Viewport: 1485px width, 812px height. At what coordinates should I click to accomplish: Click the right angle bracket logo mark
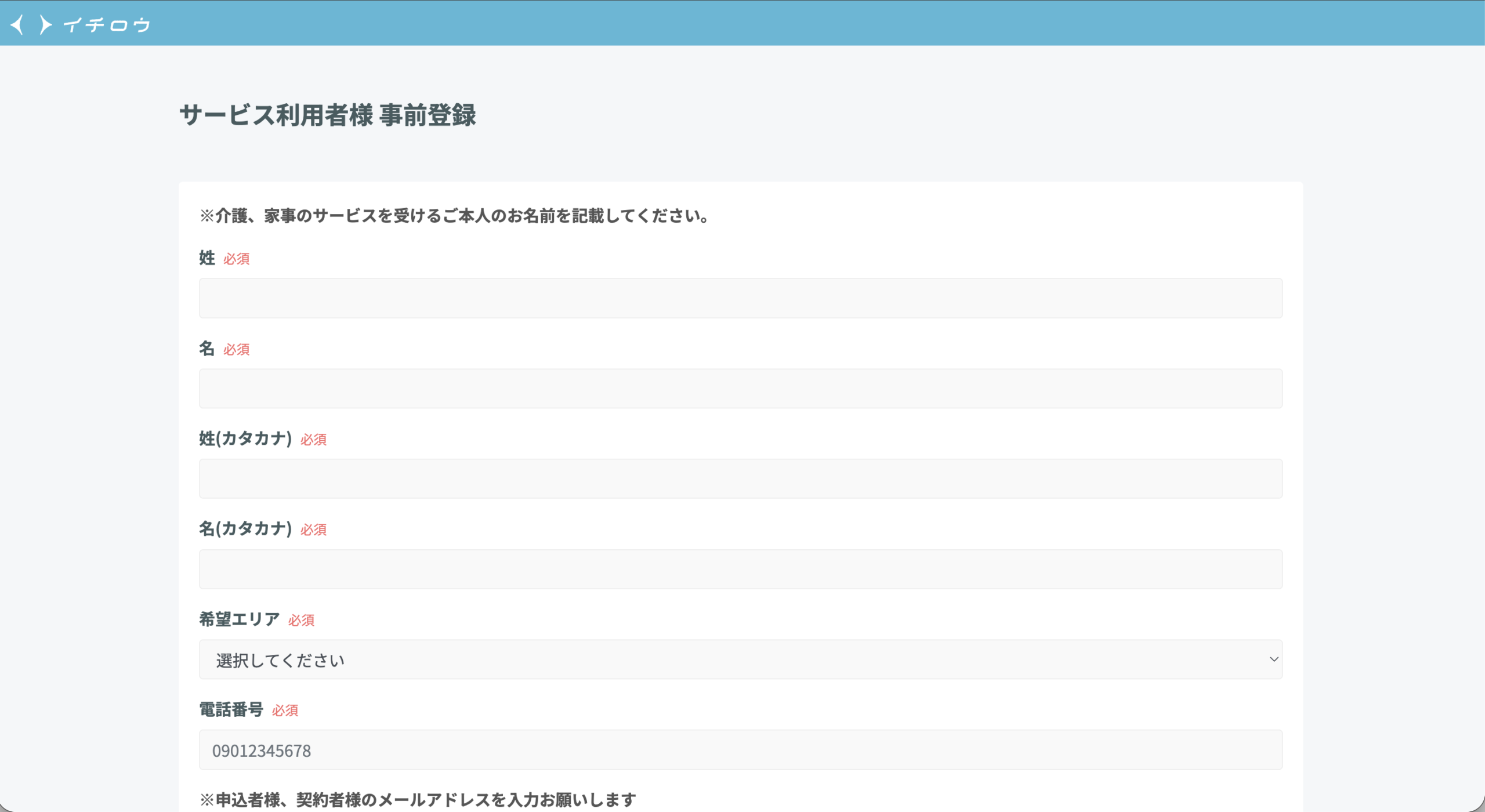(x=45, y=25)
